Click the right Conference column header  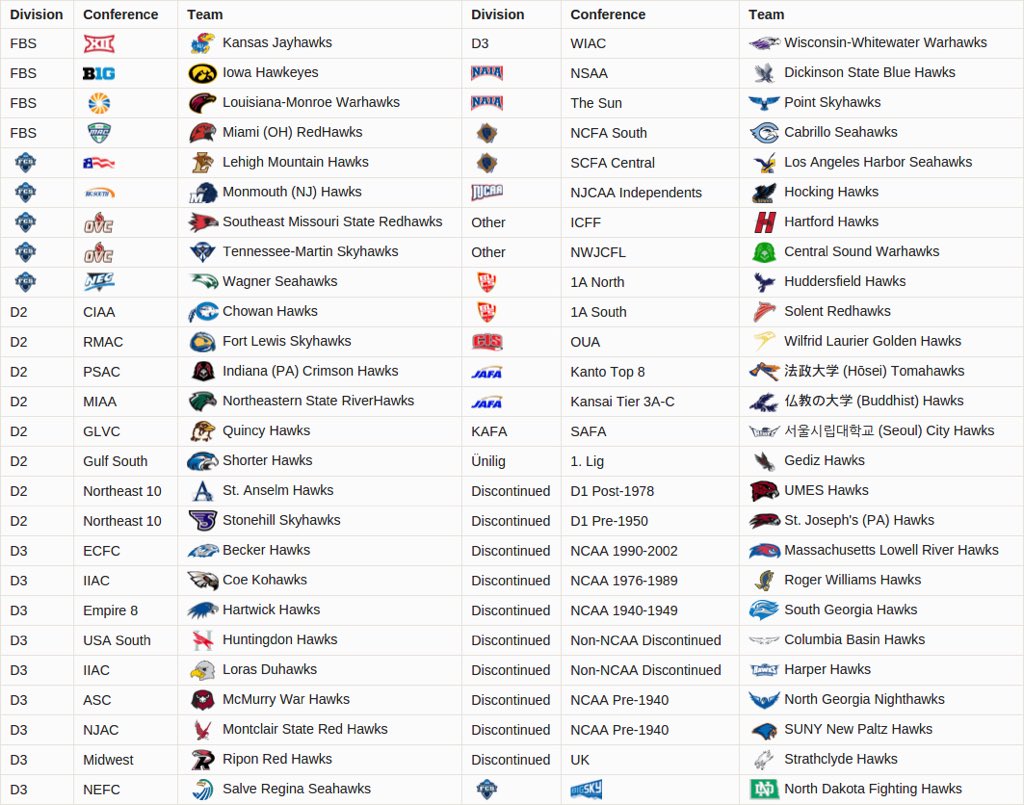(607, 14)
